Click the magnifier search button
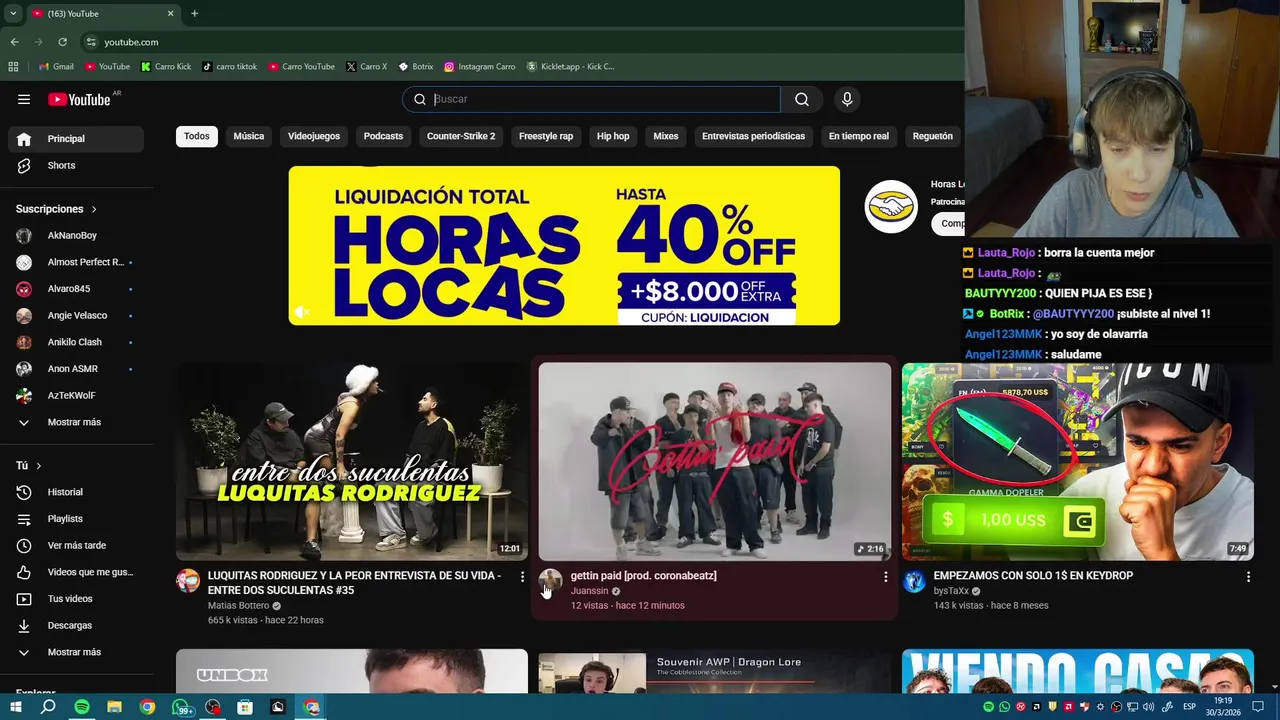 point(802,99)
